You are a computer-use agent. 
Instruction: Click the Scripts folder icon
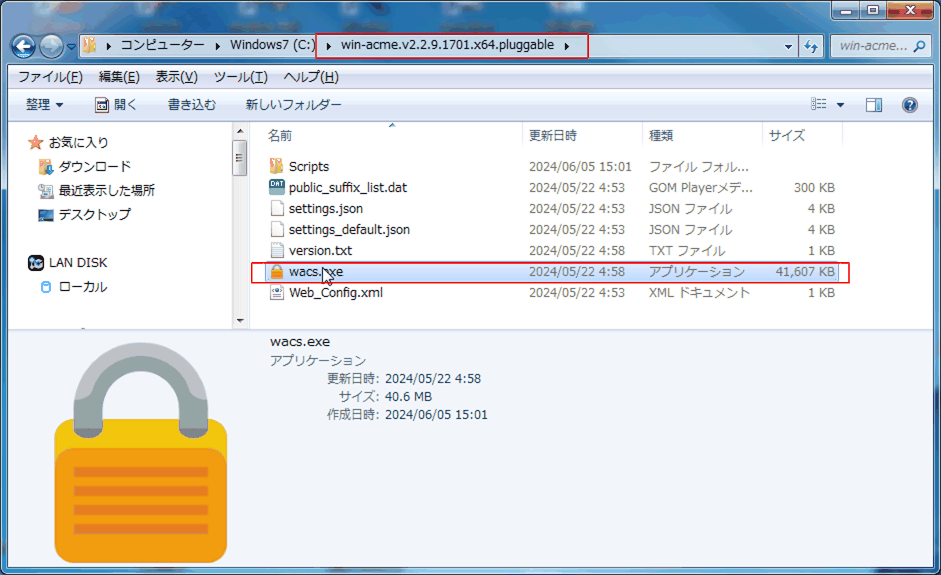[277, 166]
